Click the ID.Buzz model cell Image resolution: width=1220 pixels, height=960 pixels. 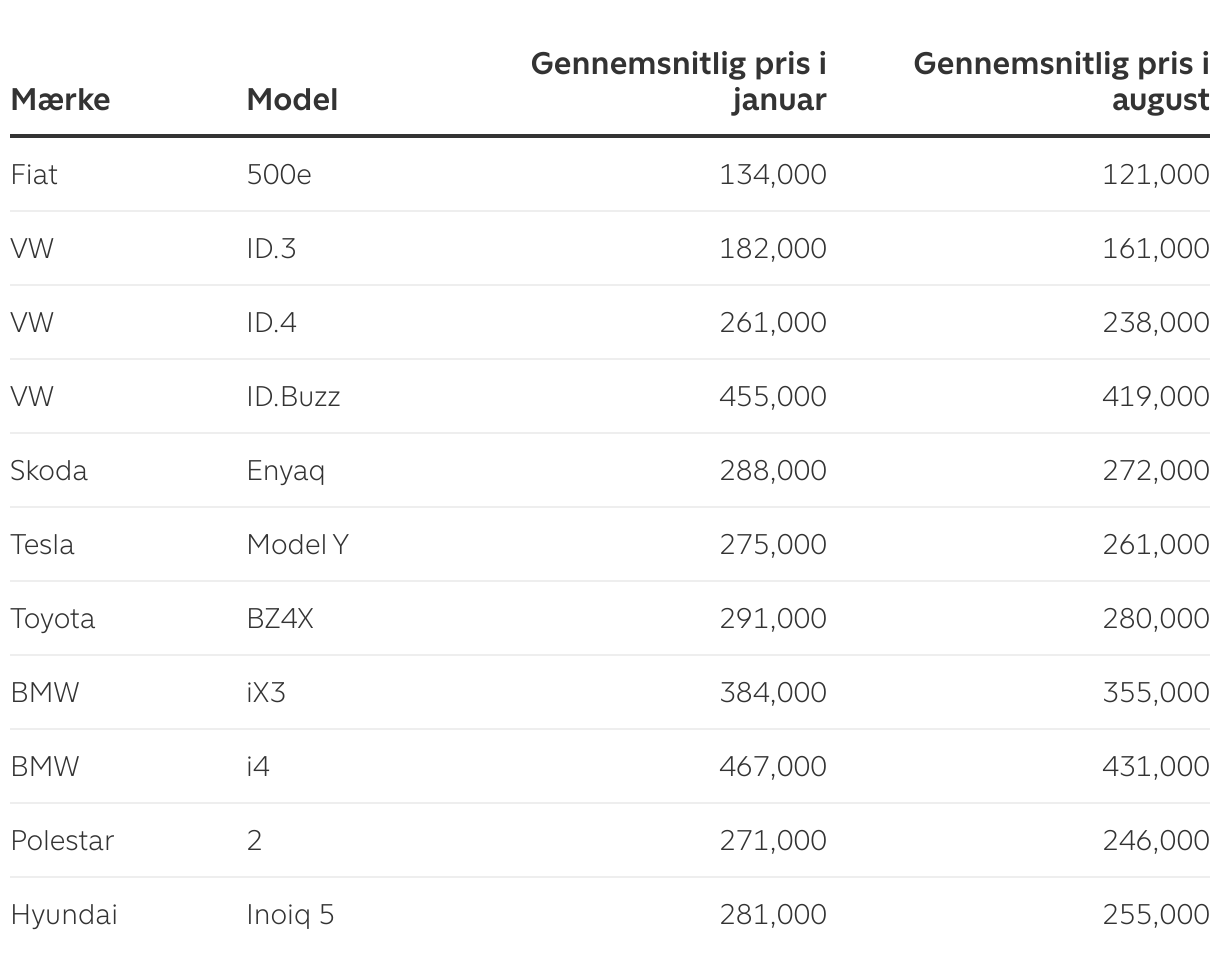[293, 397]
